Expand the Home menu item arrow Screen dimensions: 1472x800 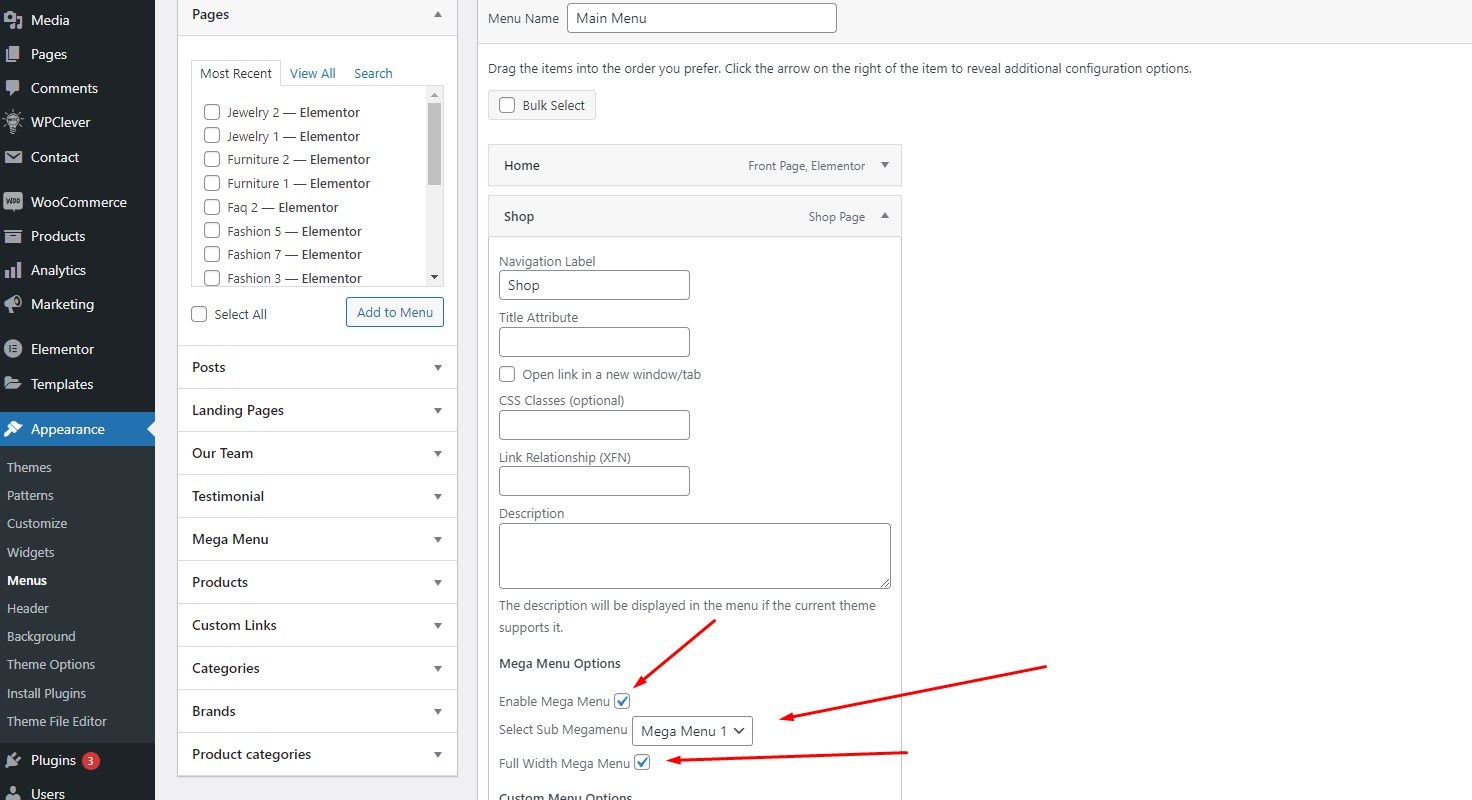[884, 165]
